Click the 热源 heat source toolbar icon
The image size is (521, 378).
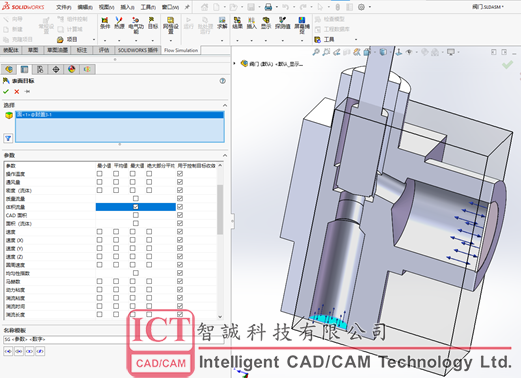pos(119,23)
